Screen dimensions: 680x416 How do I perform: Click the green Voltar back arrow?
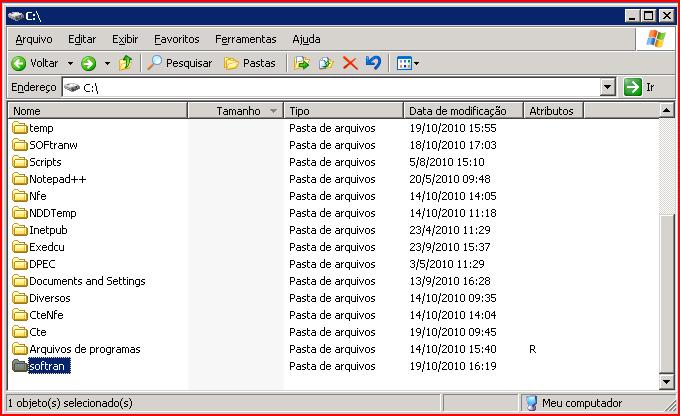point(19,63)
